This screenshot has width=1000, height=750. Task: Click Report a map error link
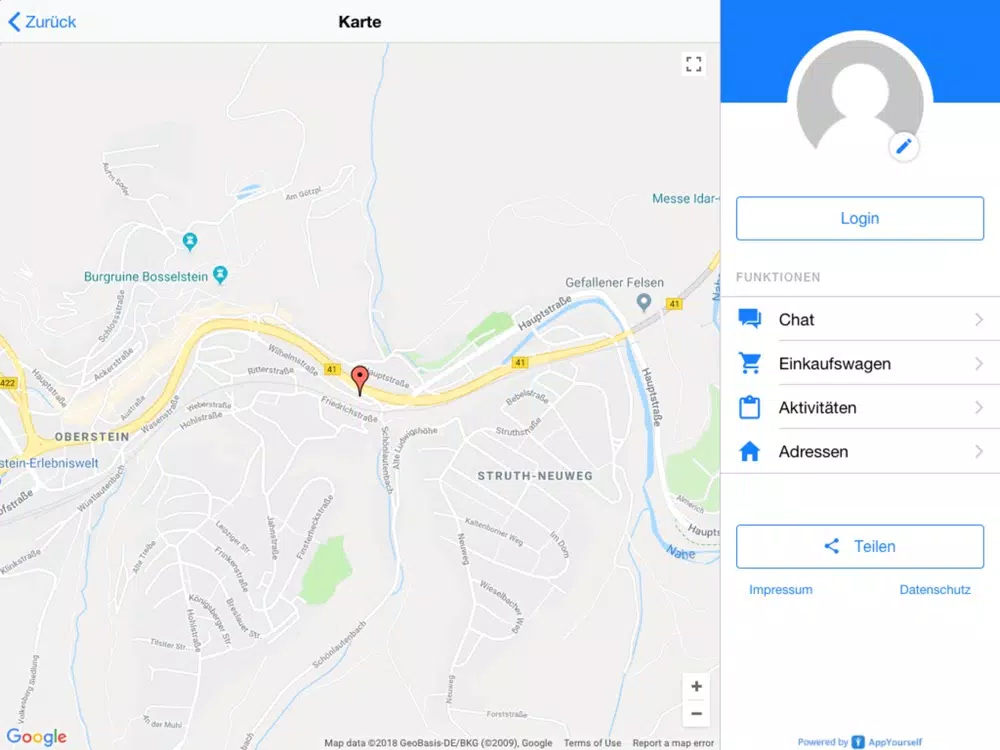click(x=673, y=743)
